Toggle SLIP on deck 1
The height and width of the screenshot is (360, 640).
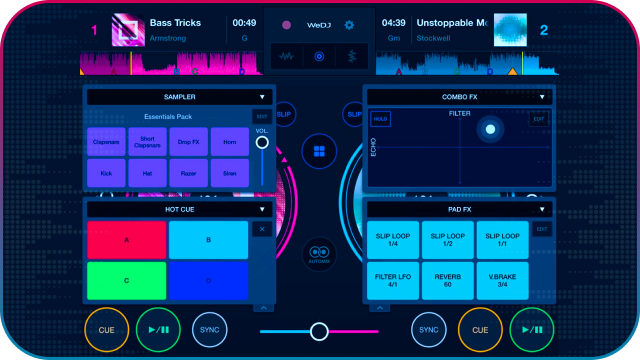[x=284, y=114]
